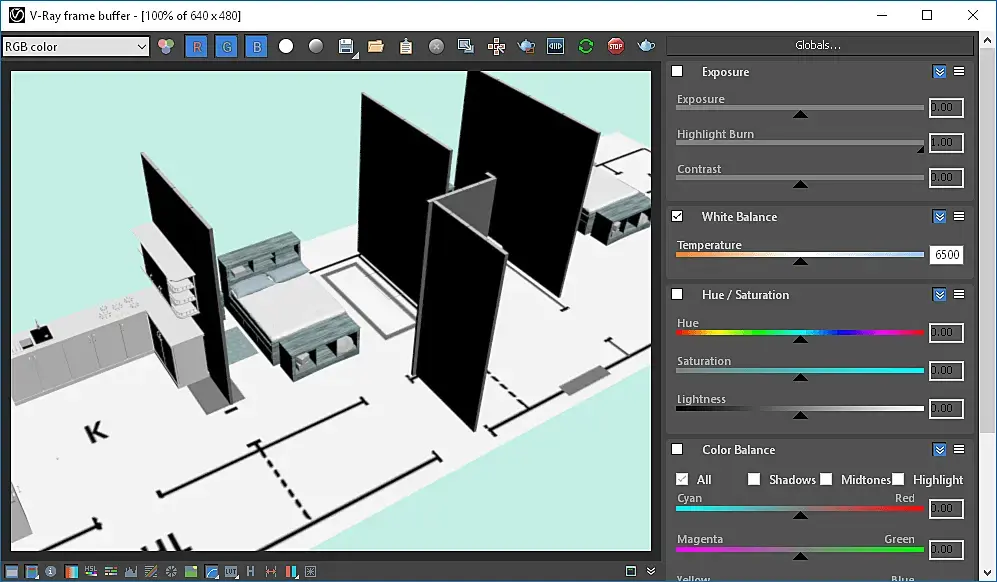Screen dimensions: 997x582
Task: Click the load image folder icon
Action: (376, 46)
